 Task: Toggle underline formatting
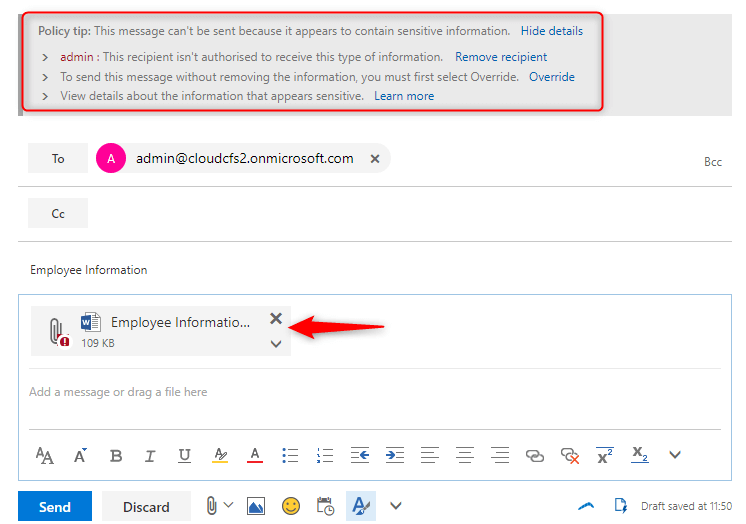pyautogui.click(x=185, y=455)
